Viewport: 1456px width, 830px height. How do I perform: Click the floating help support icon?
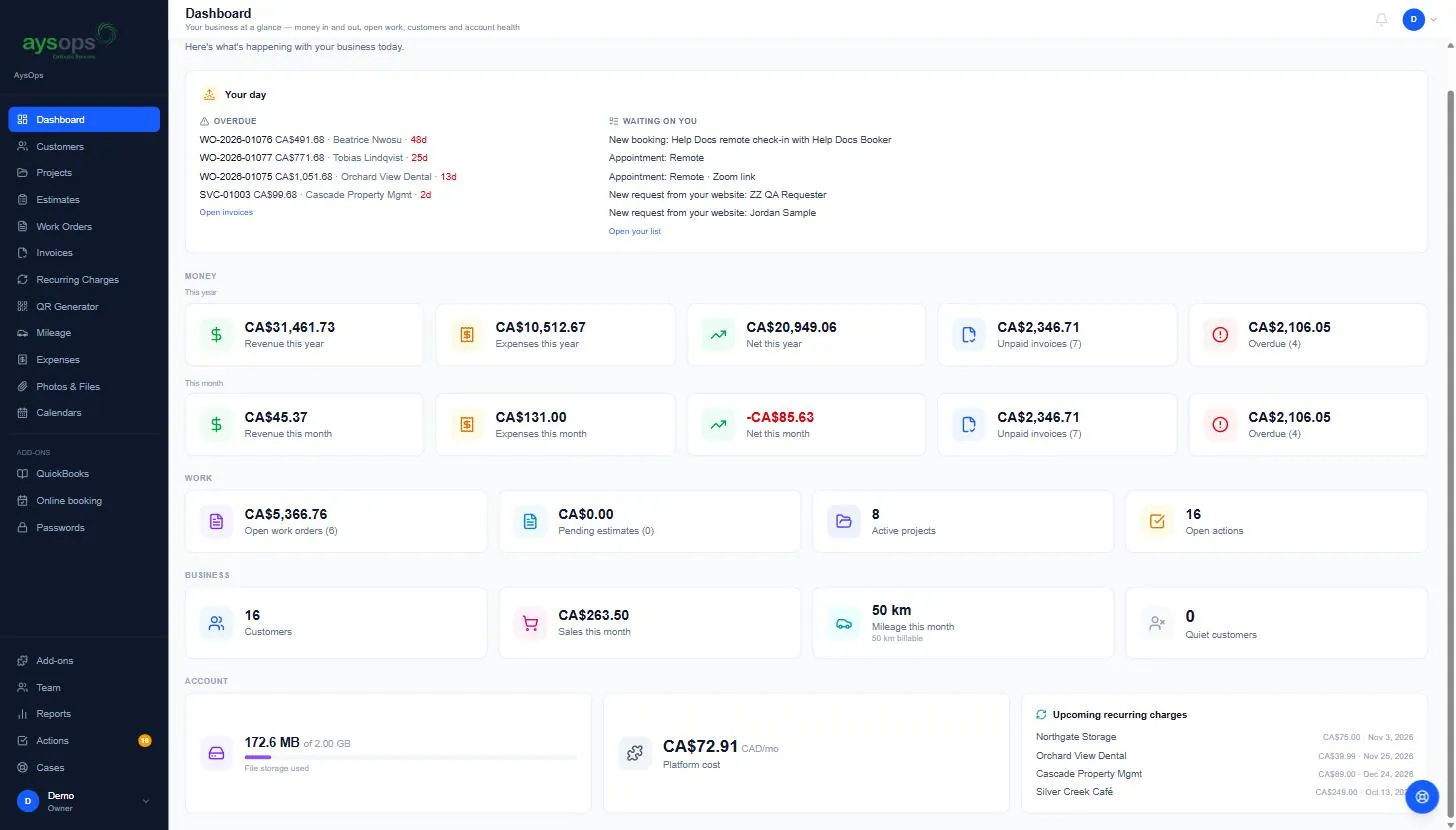1422,797
